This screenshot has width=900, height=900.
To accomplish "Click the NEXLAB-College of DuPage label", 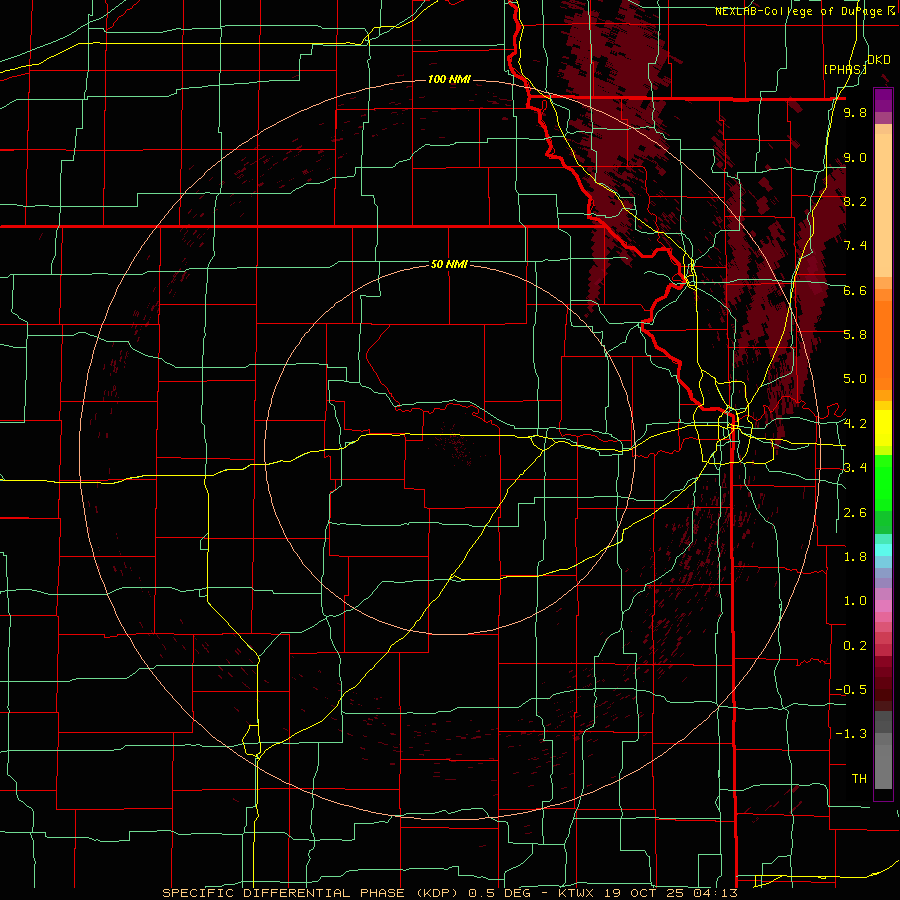I will click(x=800, y=11).
